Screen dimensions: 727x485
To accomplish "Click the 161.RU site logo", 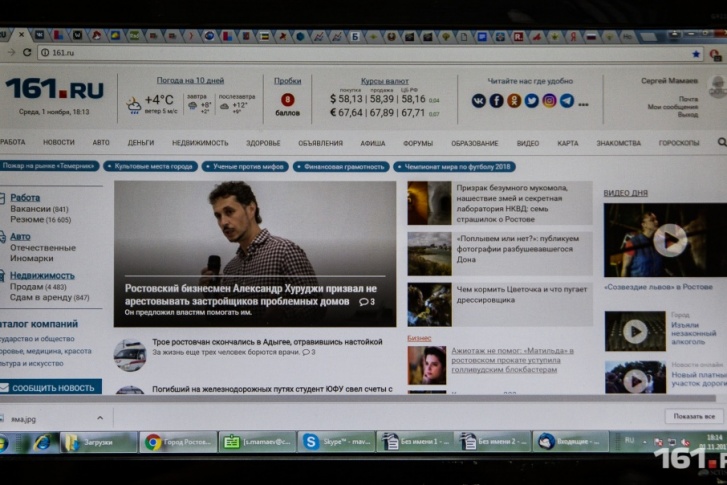I will [54, 89].
